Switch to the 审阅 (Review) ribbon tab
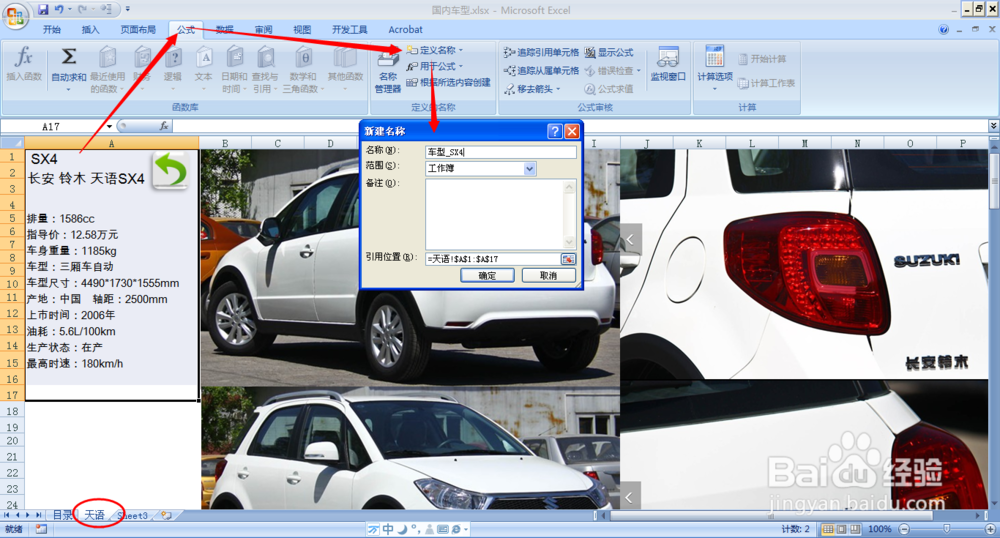1000x538 pixels. point(263,29)
